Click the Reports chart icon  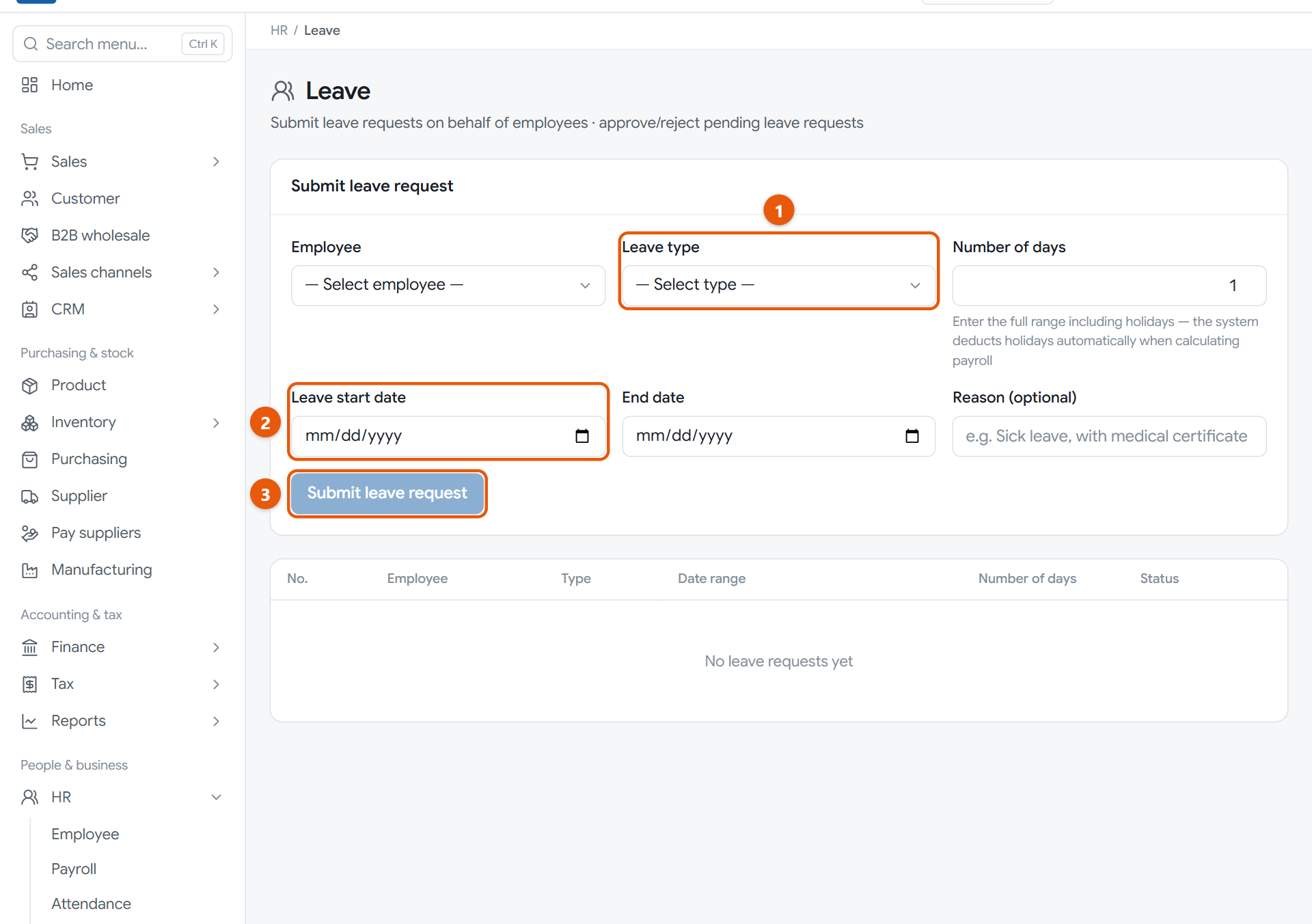pyautogui.click(x=29, y=721)
